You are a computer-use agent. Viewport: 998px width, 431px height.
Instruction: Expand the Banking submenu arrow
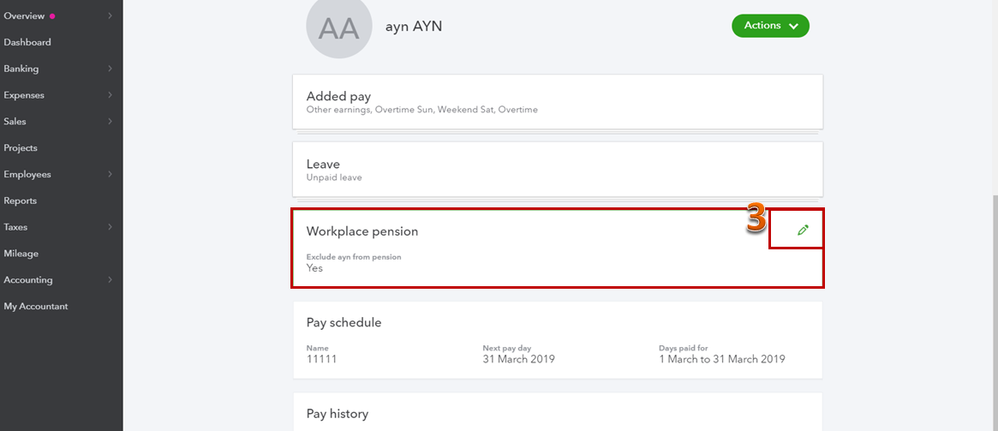[110, 68]
